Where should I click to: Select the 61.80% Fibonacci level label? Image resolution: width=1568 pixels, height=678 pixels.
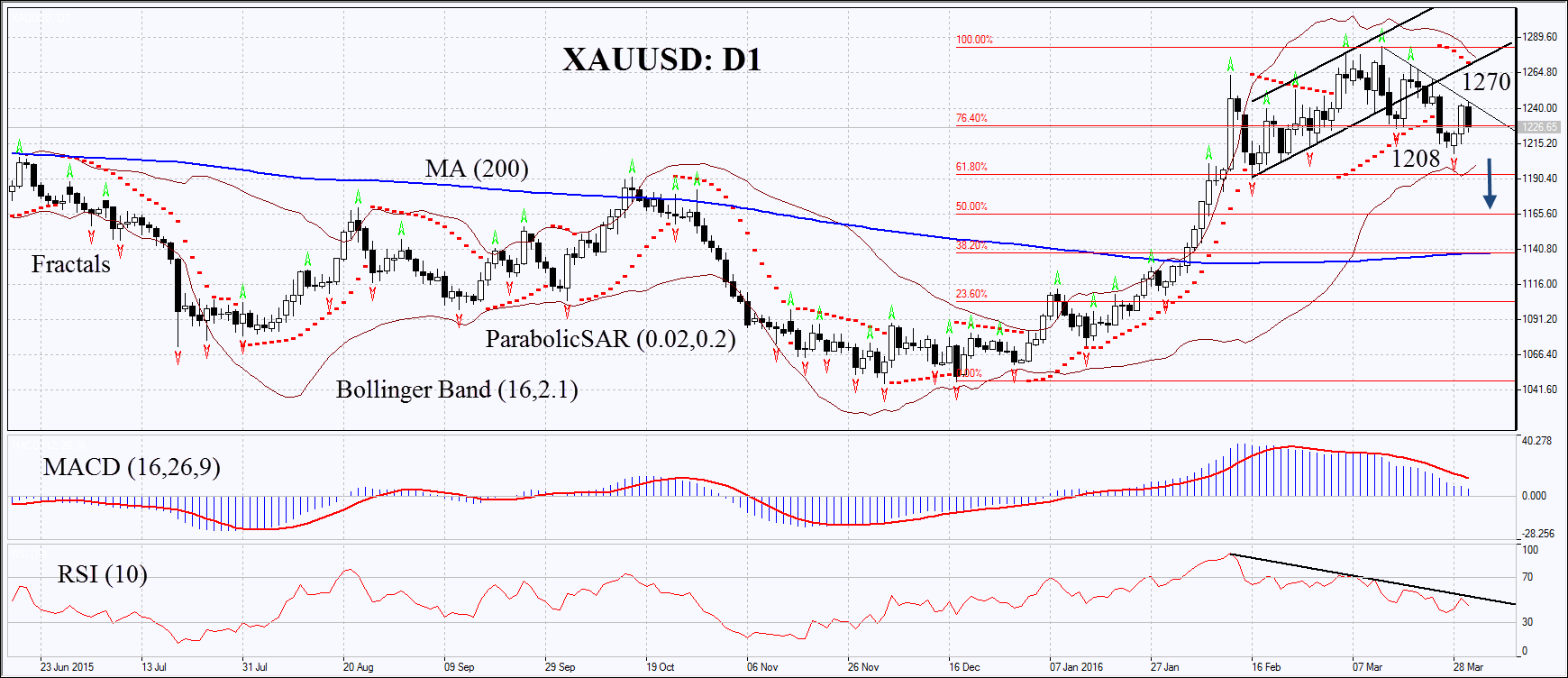coord(971,167)
